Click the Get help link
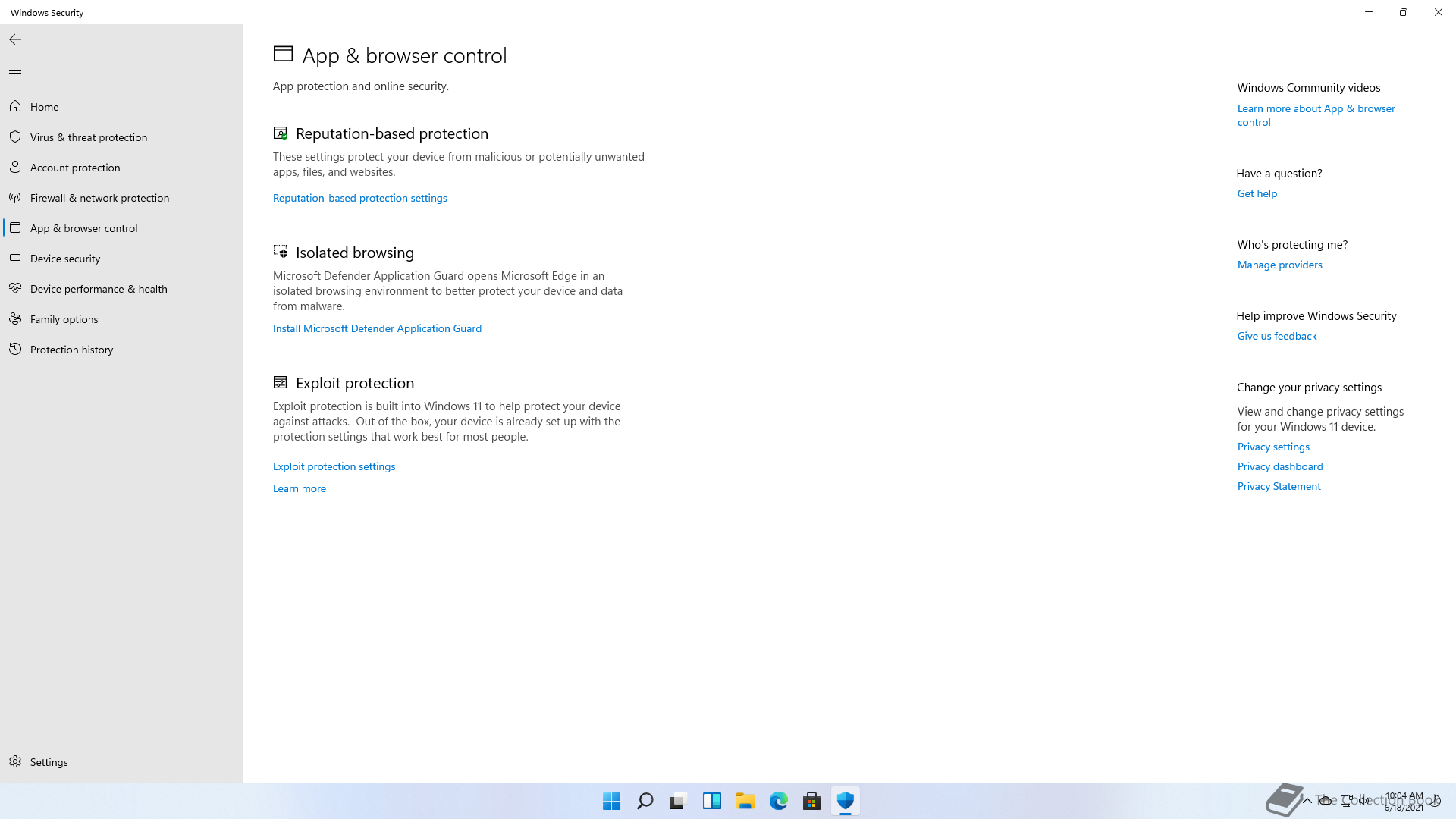This screenshot has height=819, width=1456. point(1257,193)
